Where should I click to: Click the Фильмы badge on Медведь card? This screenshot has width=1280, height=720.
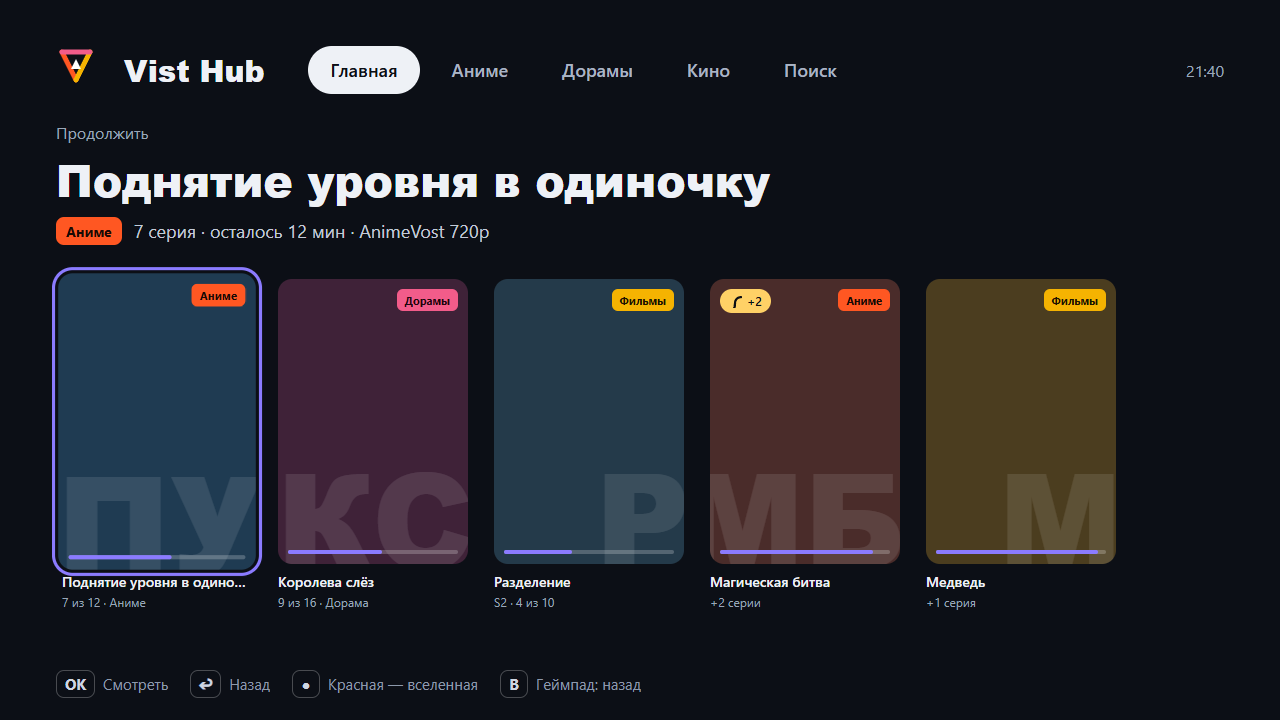tap(1075, 300)
